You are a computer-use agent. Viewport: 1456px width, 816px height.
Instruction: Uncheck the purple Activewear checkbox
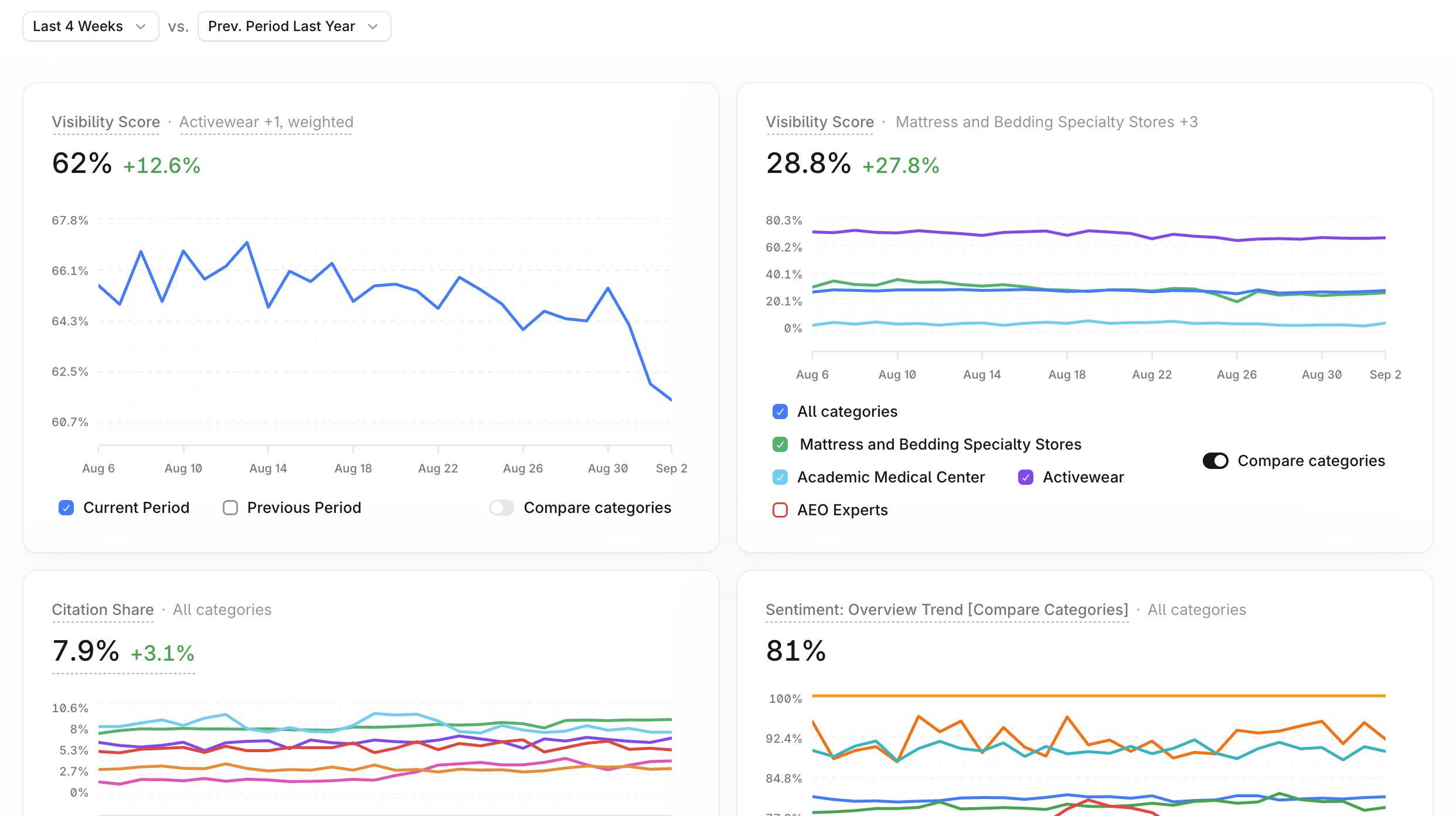coord(1026,477)
